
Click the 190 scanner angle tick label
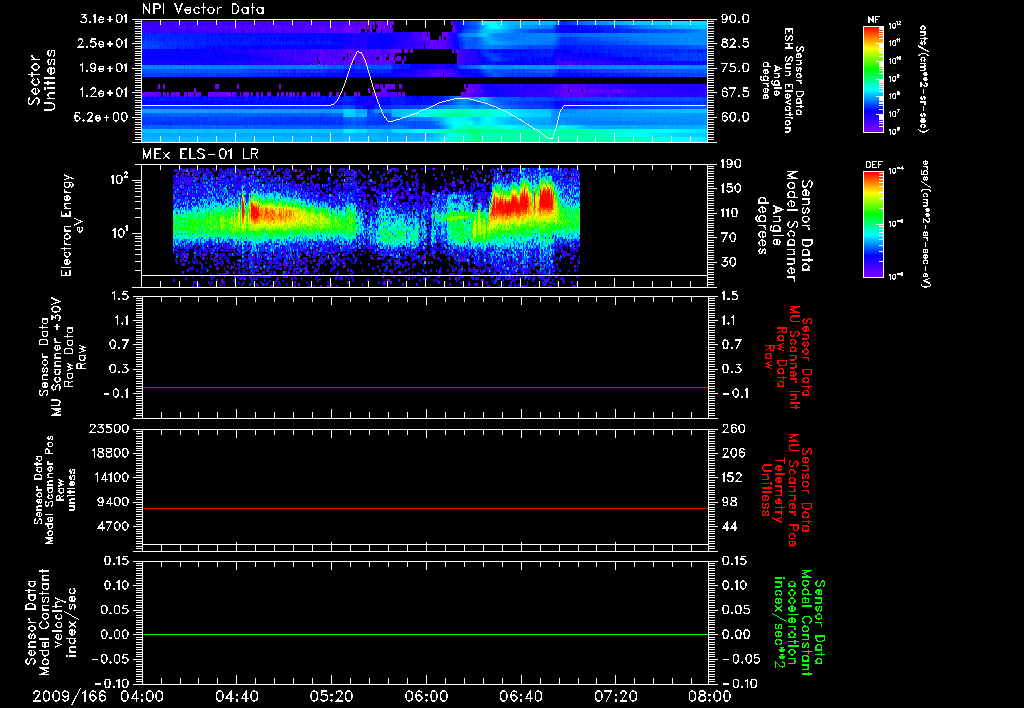coord(731,164)
